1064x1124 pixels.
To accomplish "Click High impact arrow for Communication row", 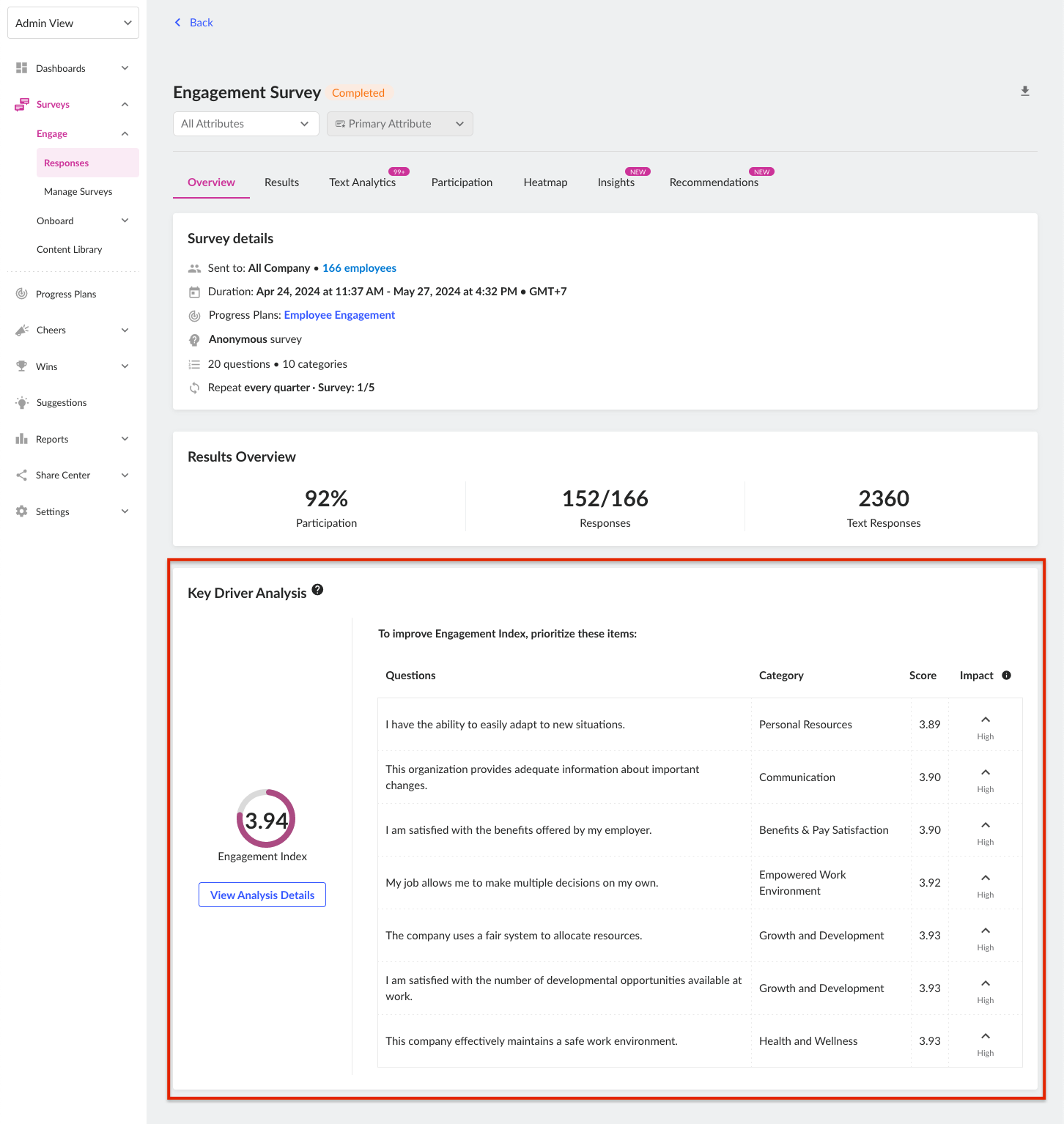I will 986,773.
